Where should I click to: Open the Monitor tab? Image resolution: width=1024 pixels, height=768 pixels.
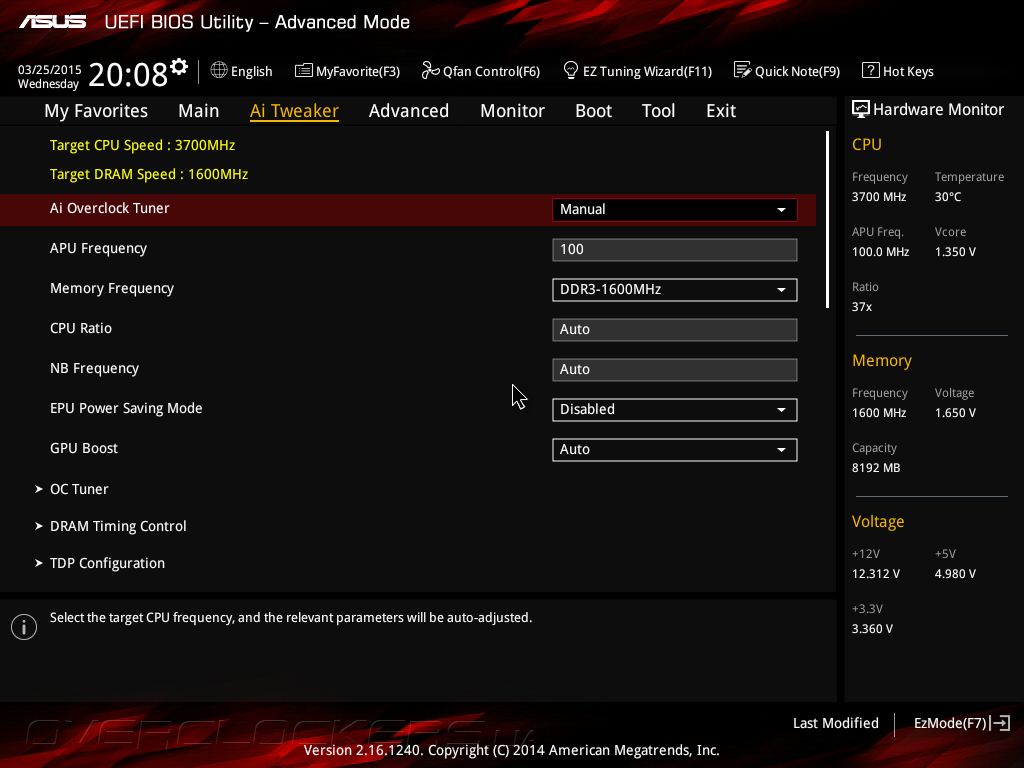pos(512,111)
